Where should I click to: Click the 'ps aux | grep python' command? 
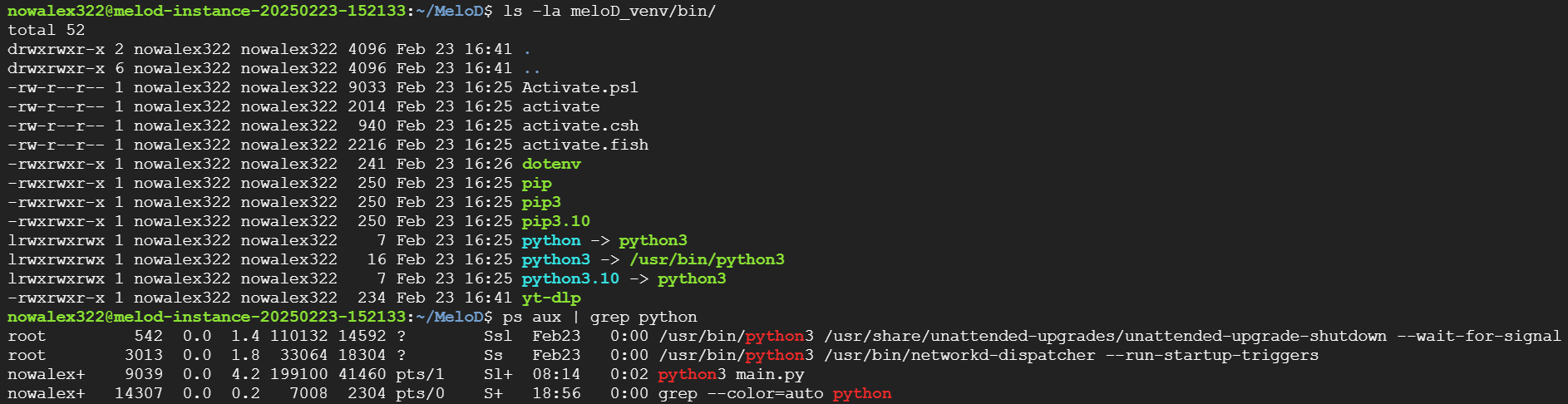599,317
